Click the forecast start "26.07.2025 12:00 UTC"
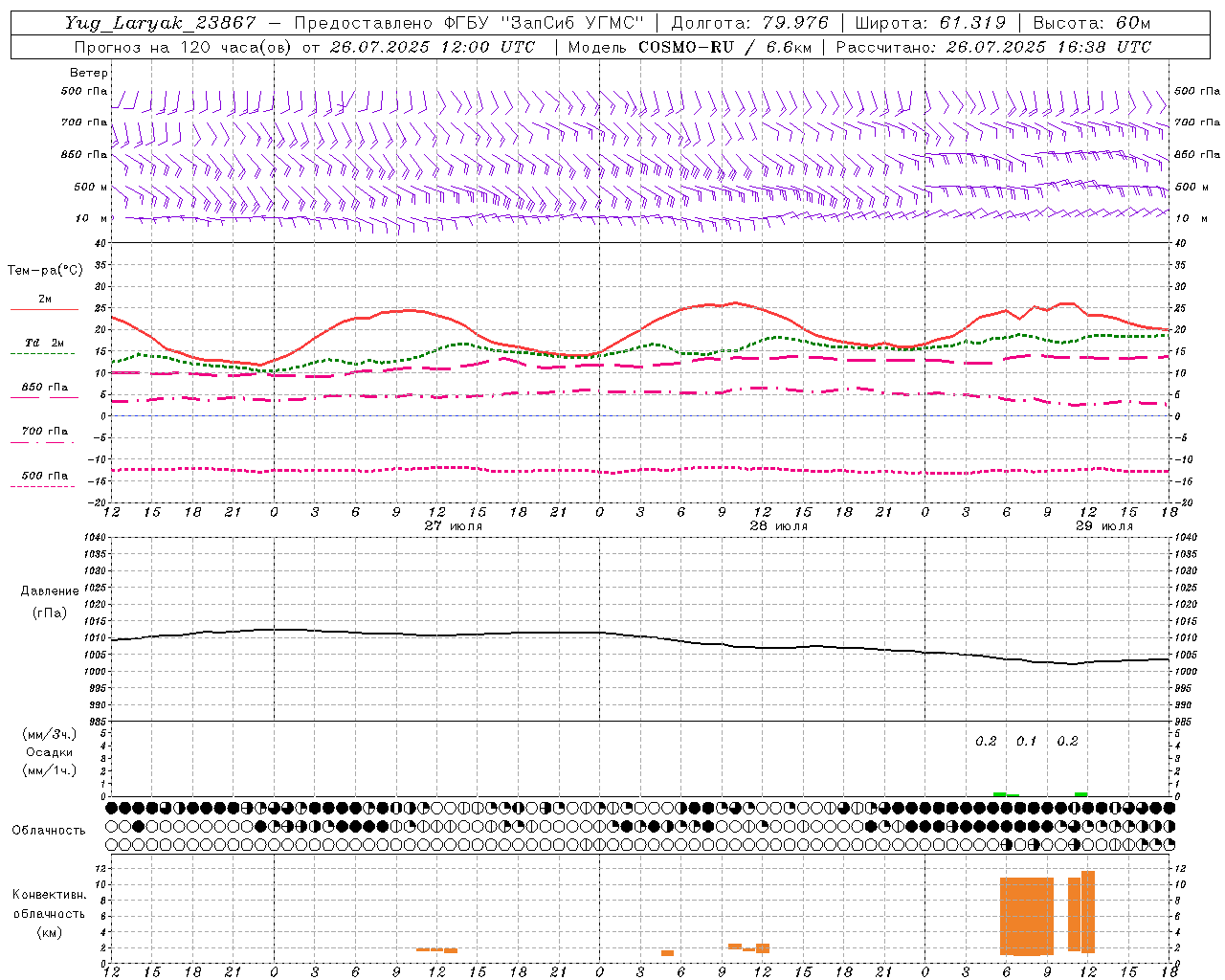The image size is (1225, 980). (432, 47)
